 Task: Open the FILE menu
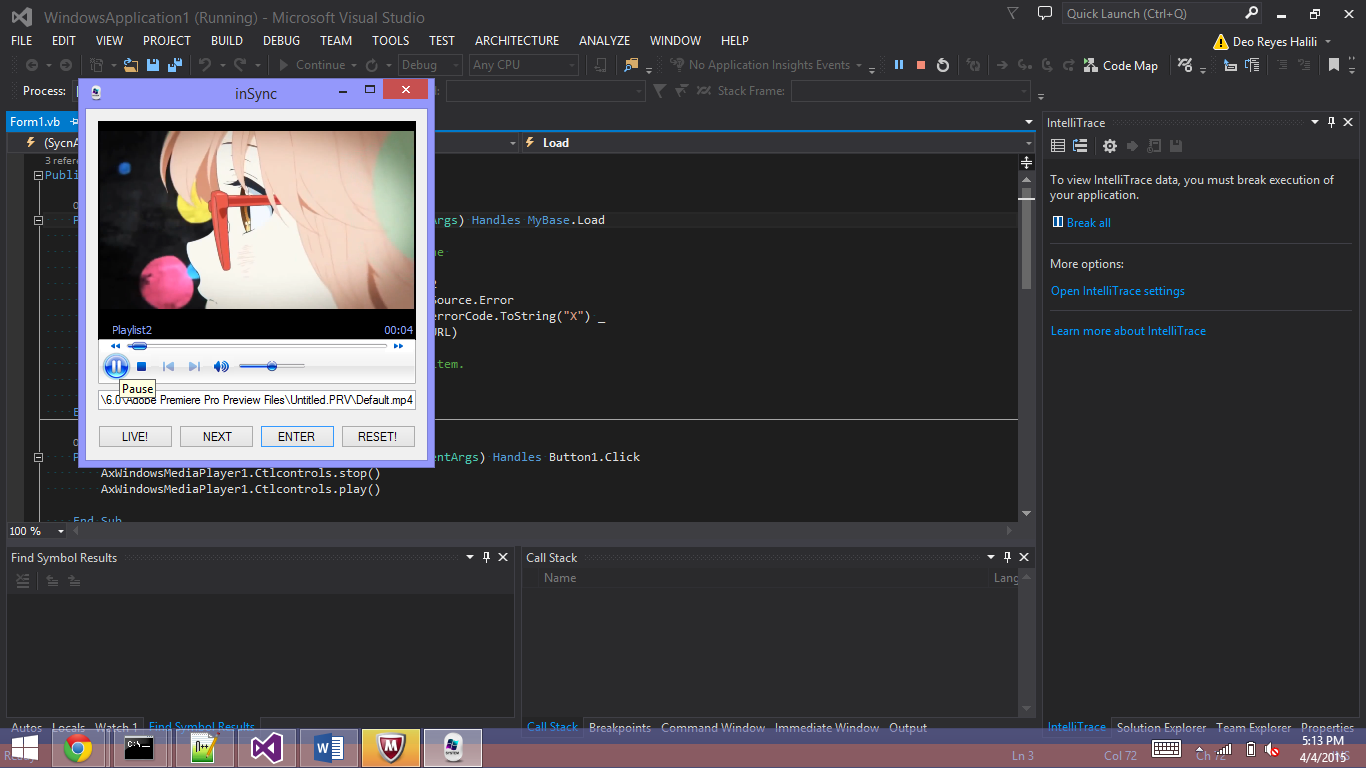[x=21, y=41]
